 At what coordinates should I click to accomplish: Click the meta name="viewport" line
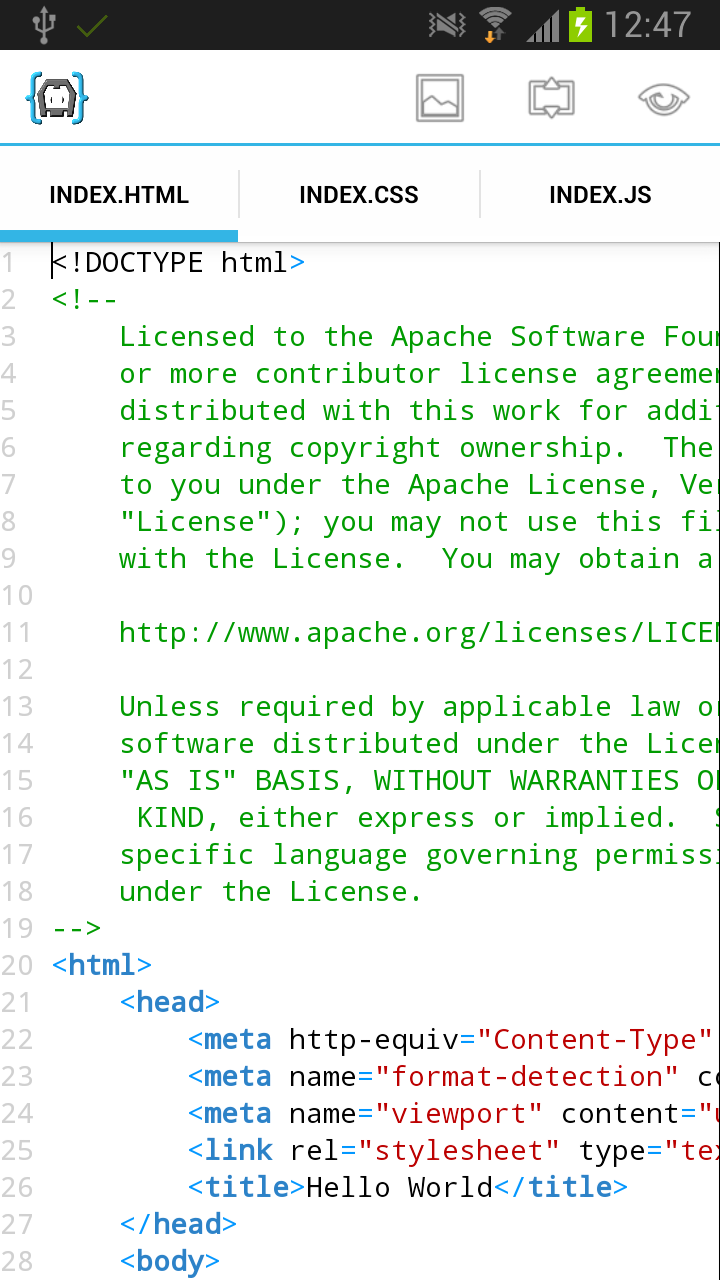coord(453,1114)
